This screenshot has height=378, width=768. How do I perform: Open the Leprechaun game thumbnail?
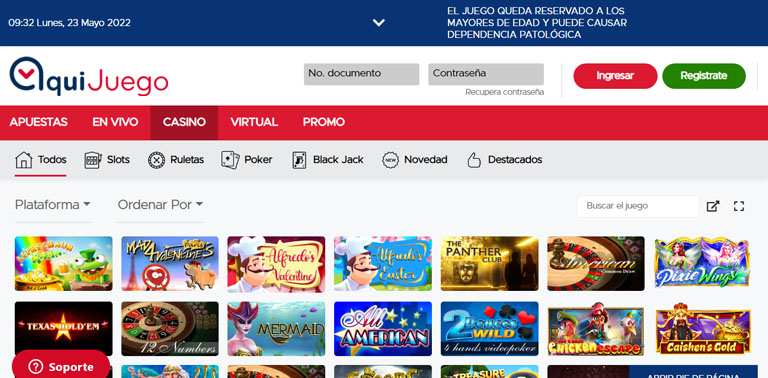pos(64,264)
